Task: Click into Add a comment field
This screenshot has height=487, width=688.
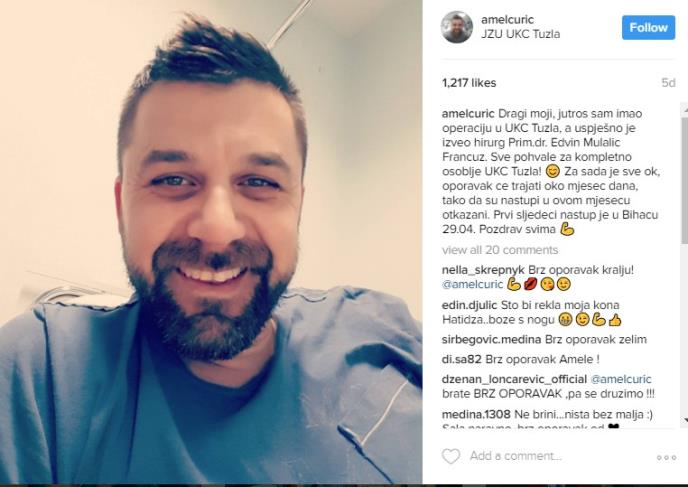Action: 516,456
